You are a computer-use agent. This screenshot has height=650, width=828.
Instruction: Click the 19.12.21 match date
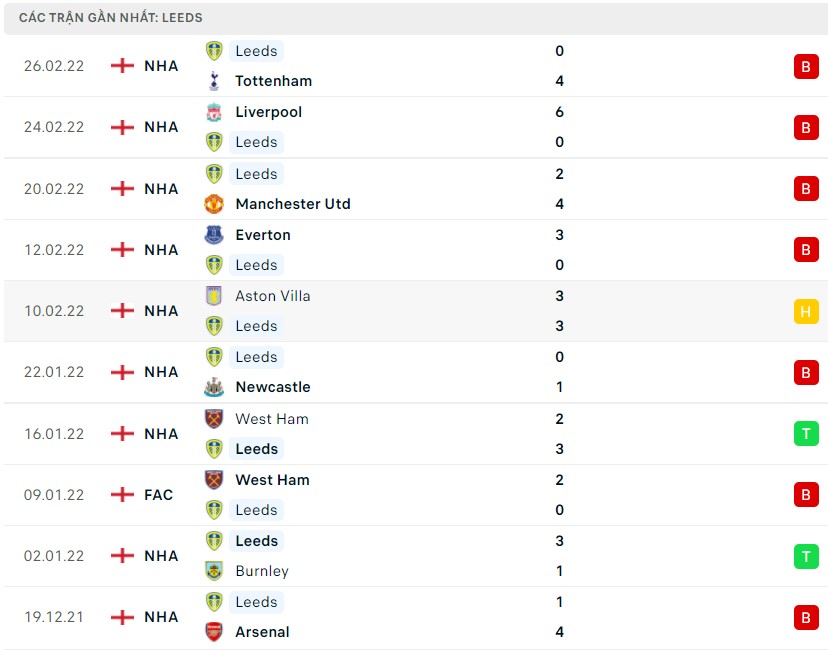point(54,617)
